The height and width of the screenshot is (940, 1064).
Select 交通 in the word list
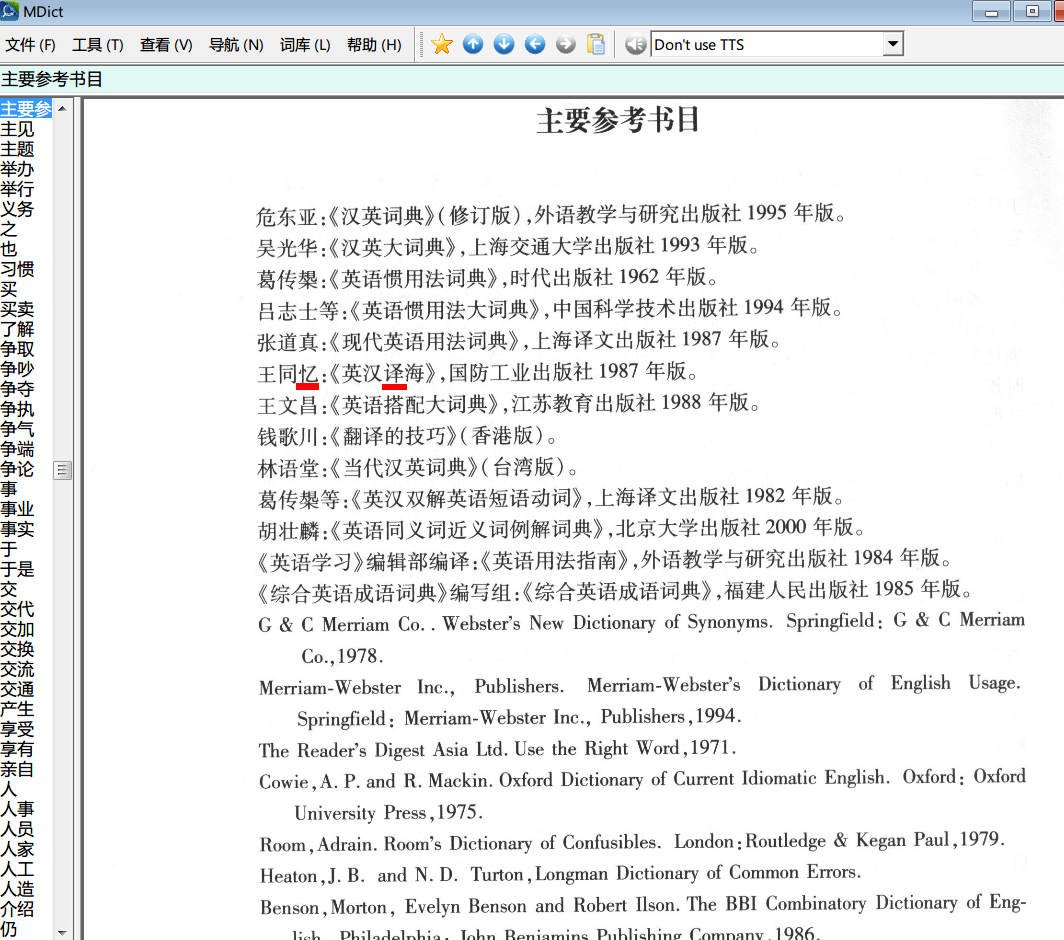click(17, 690)
